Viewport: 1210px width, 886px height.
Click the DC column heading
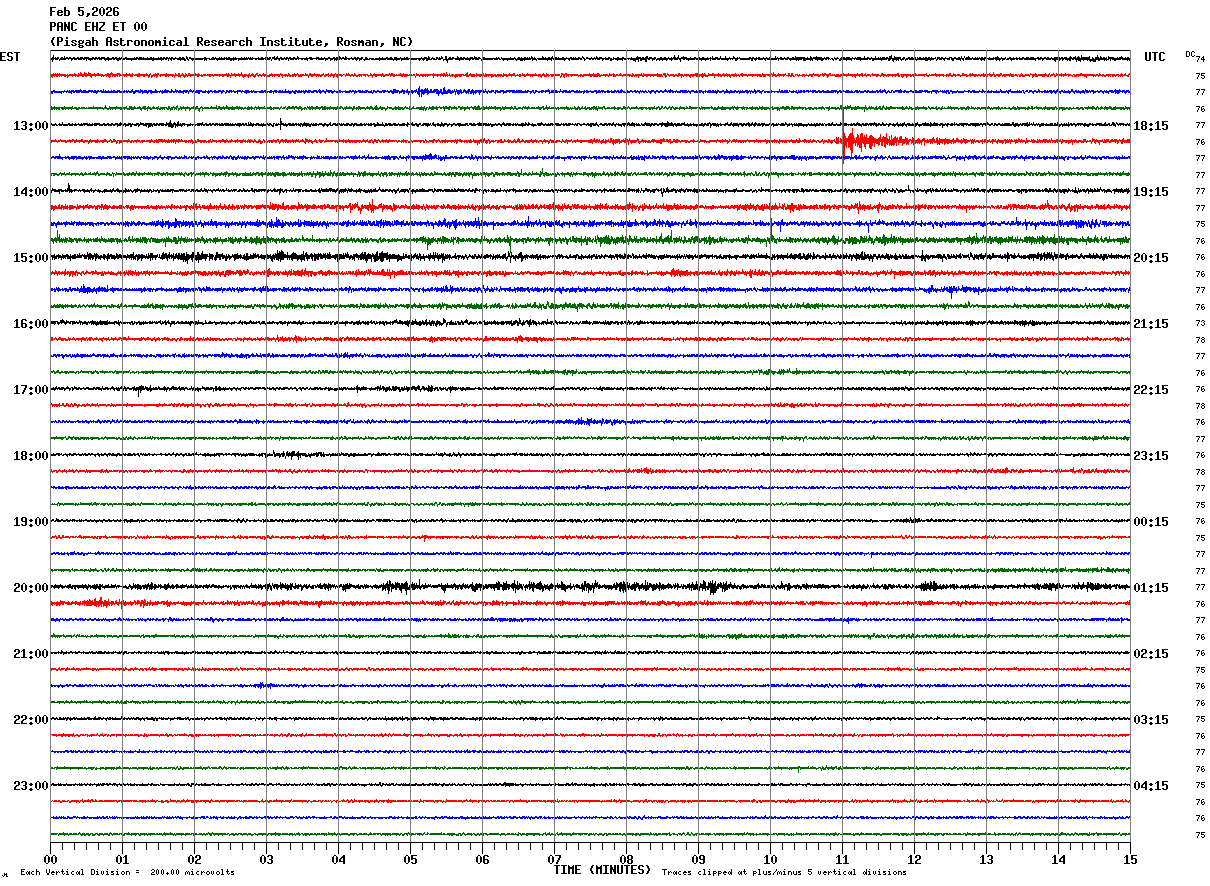coord(1190,54)
